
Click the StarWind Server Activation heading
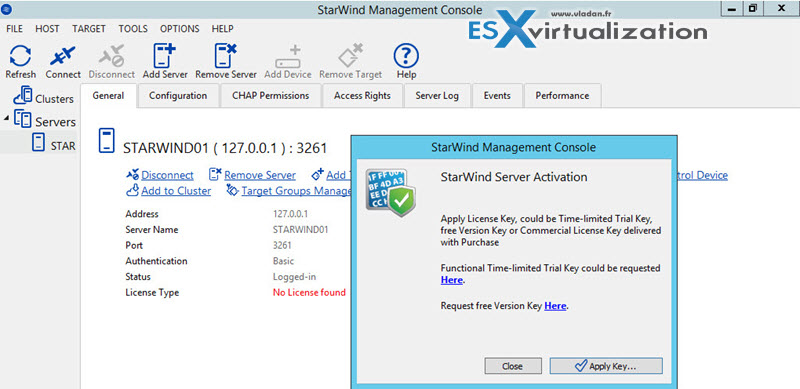(x=514, y=177)
